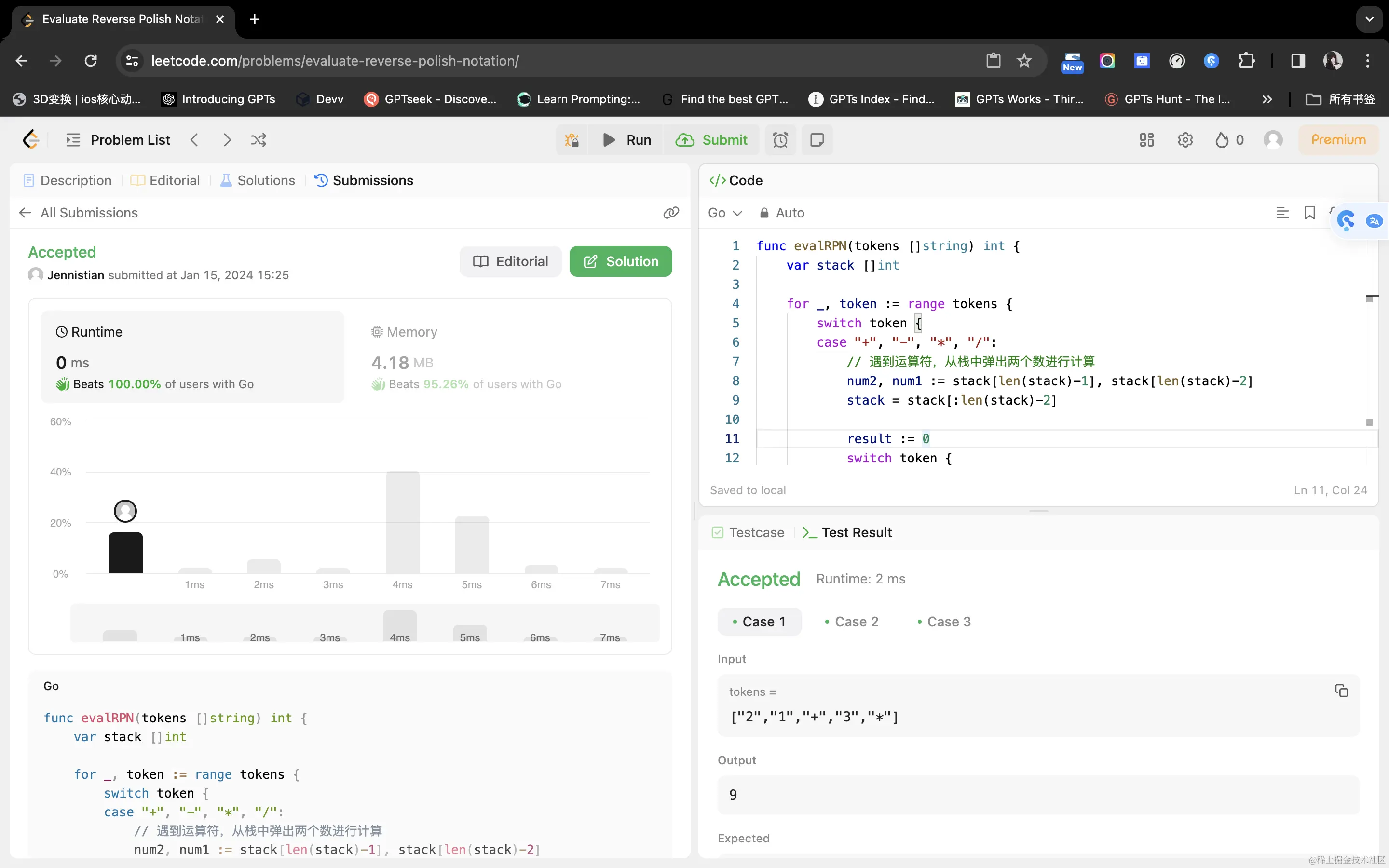Click the 4ms bar in runtime range slider
Screen dimensions: 1389x868
pyautogui.click(x=399, y=627)
